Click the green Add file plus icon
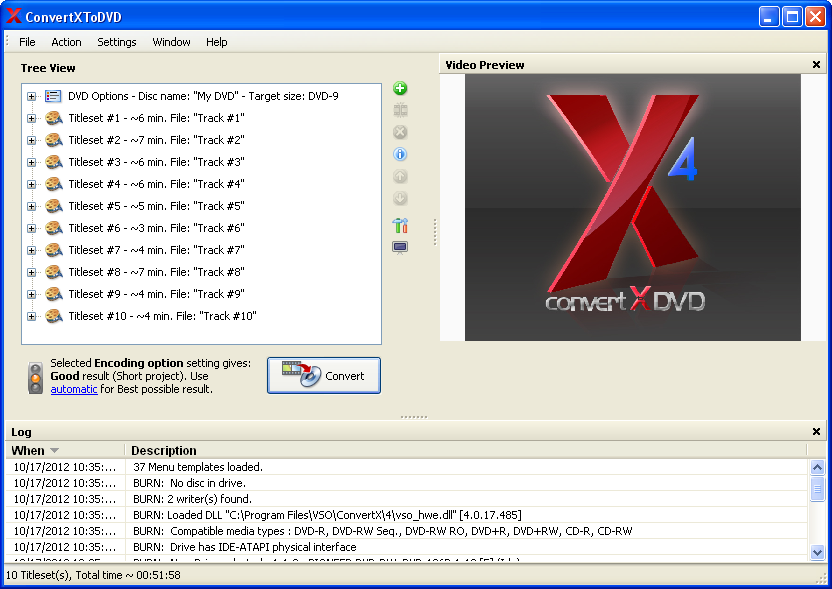 pyautogui.click(x=400, y=88)
